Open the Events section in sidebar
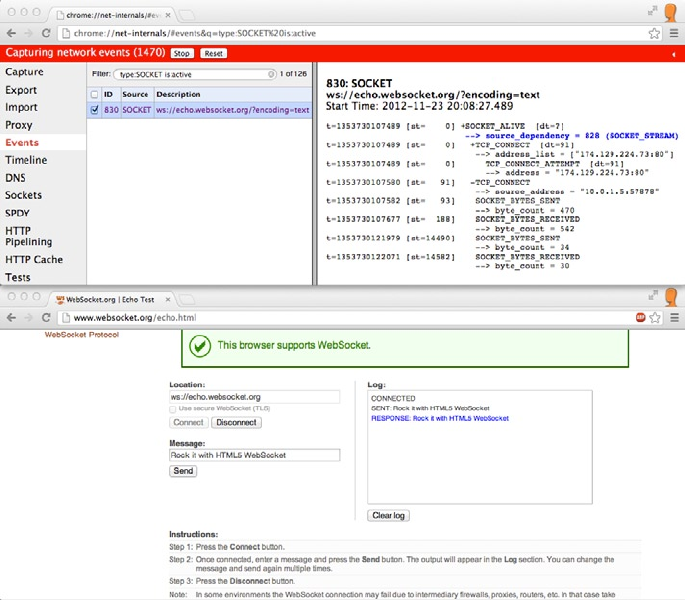This screenshot has width=685, height=600. pos(22,142)
